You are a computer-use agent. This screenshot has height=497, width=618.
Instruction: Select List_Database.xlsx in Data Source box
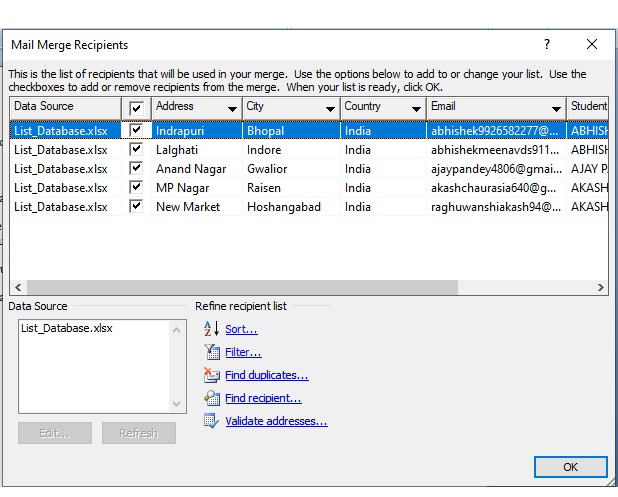click(67, 328)
